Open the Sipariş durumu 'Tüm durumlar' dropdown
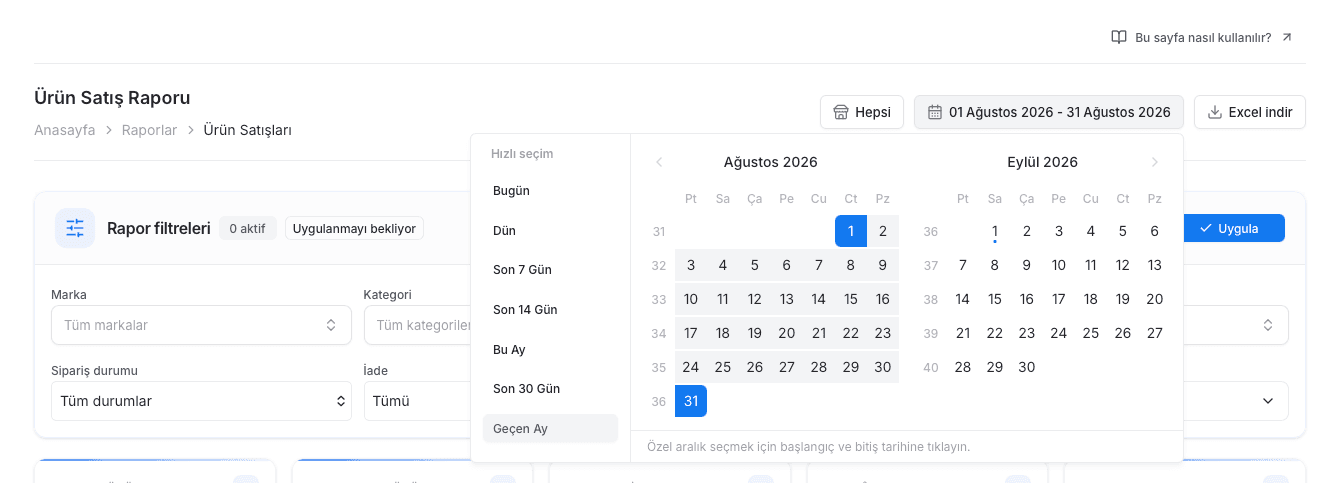1332x483 pixels. [201, 401]
